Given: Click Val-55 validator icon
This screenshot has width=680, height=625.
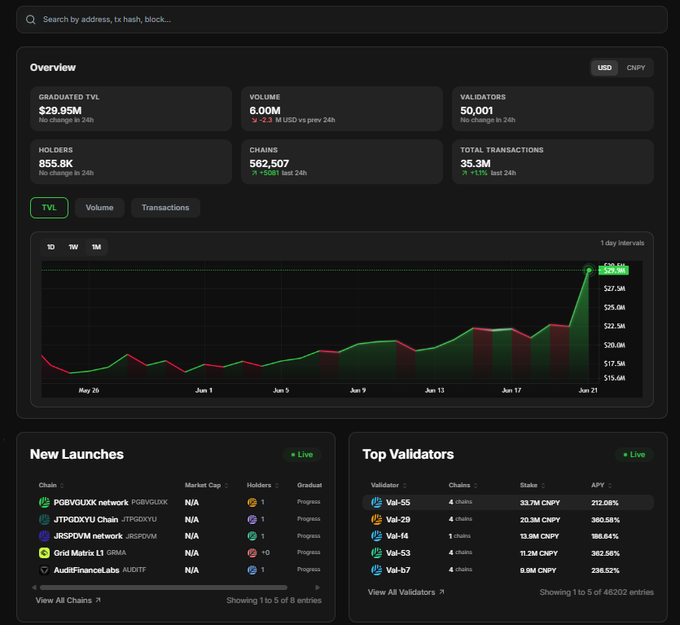Looking at the screenshot, I should point(376,502).
